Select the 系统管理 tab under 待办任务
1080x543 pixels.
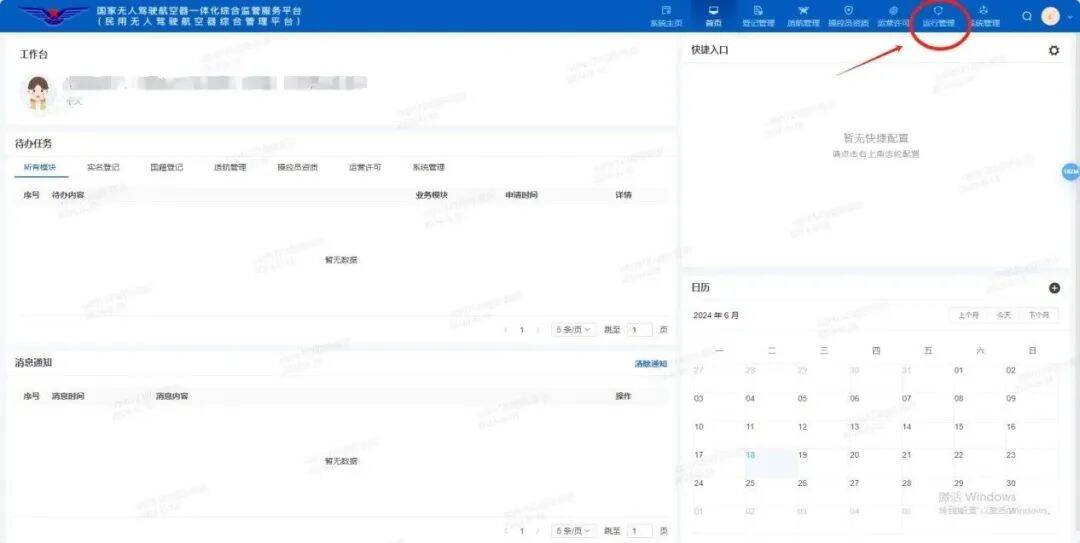[x=428, y=167]
